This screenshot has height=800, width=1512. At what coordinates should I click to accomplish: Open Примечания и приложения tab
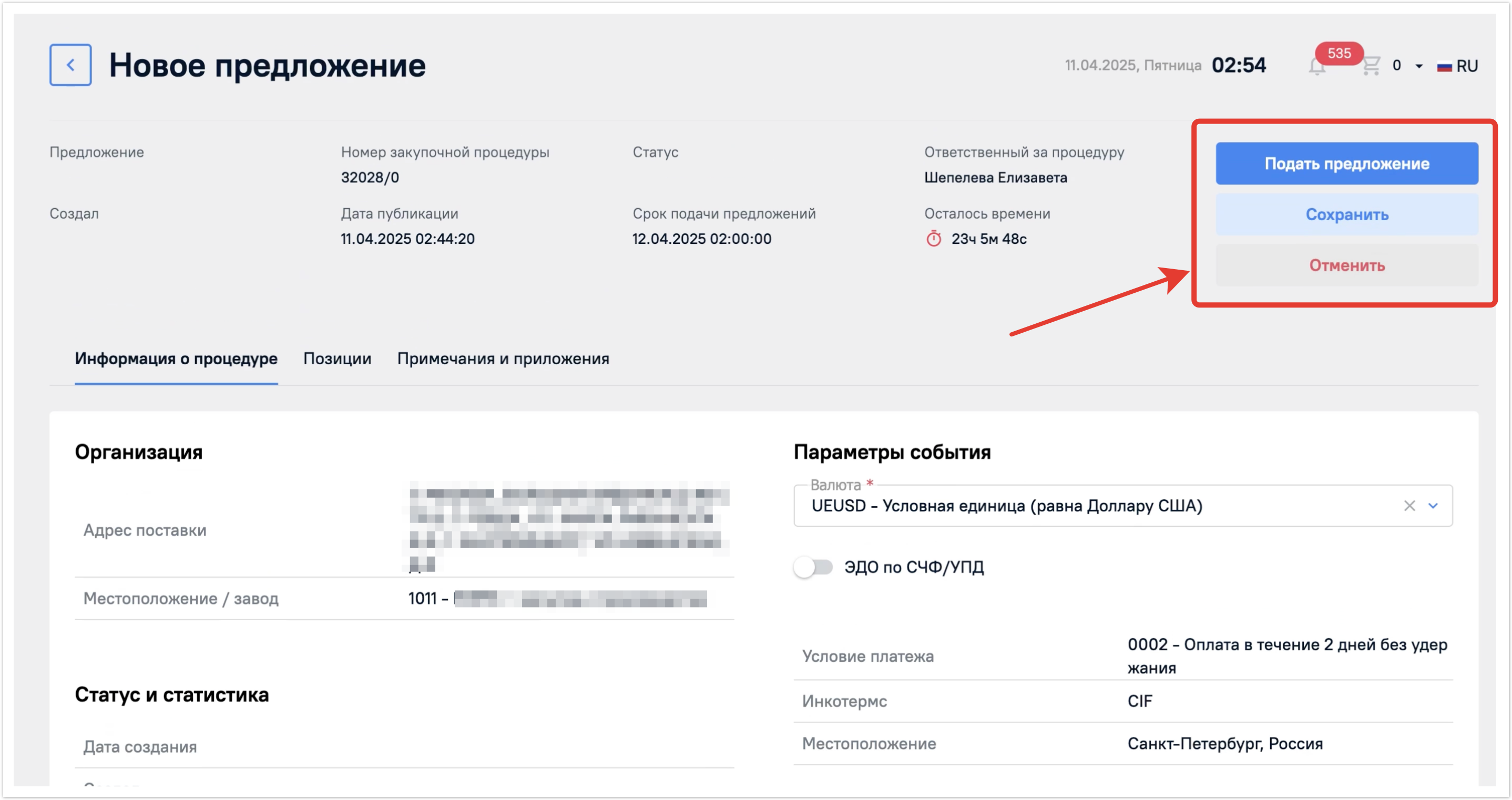point(503,358)
